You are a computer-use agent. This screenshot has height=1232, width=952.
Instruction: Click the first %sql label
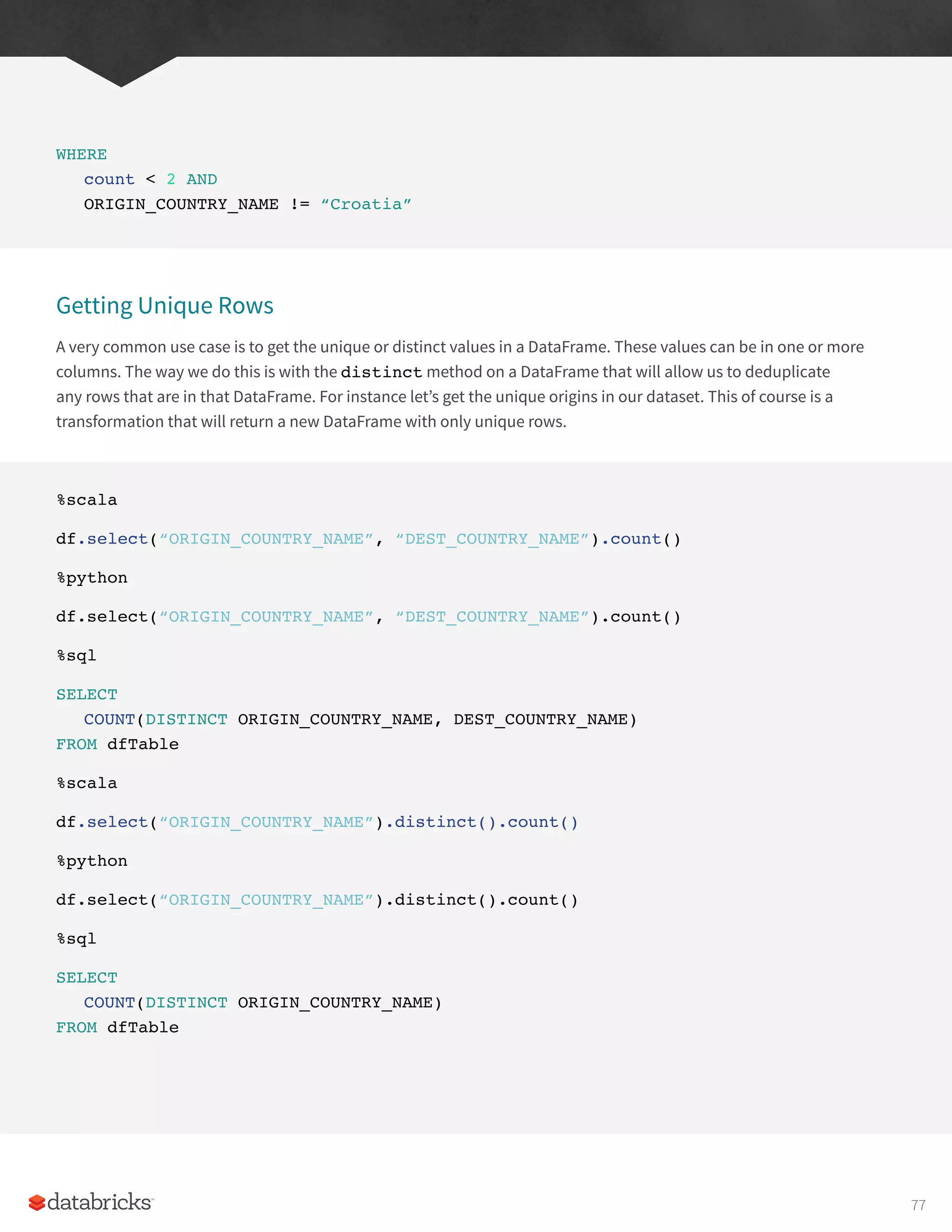click(x=77, y=656)
